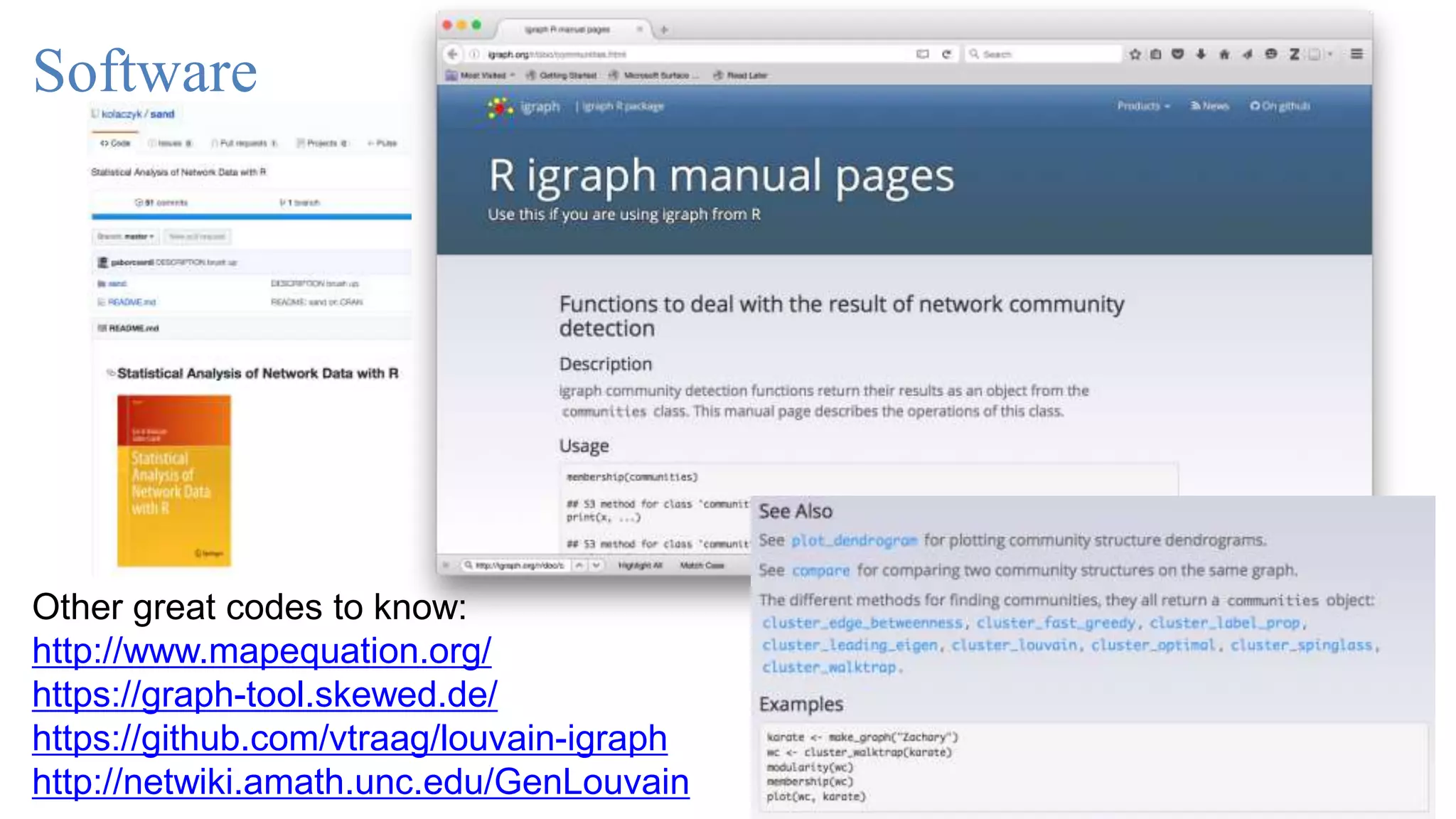Viewport: 1456px width, 819px height.
Task: Toggle Highlight All in find bar
Action: point(640,565)
